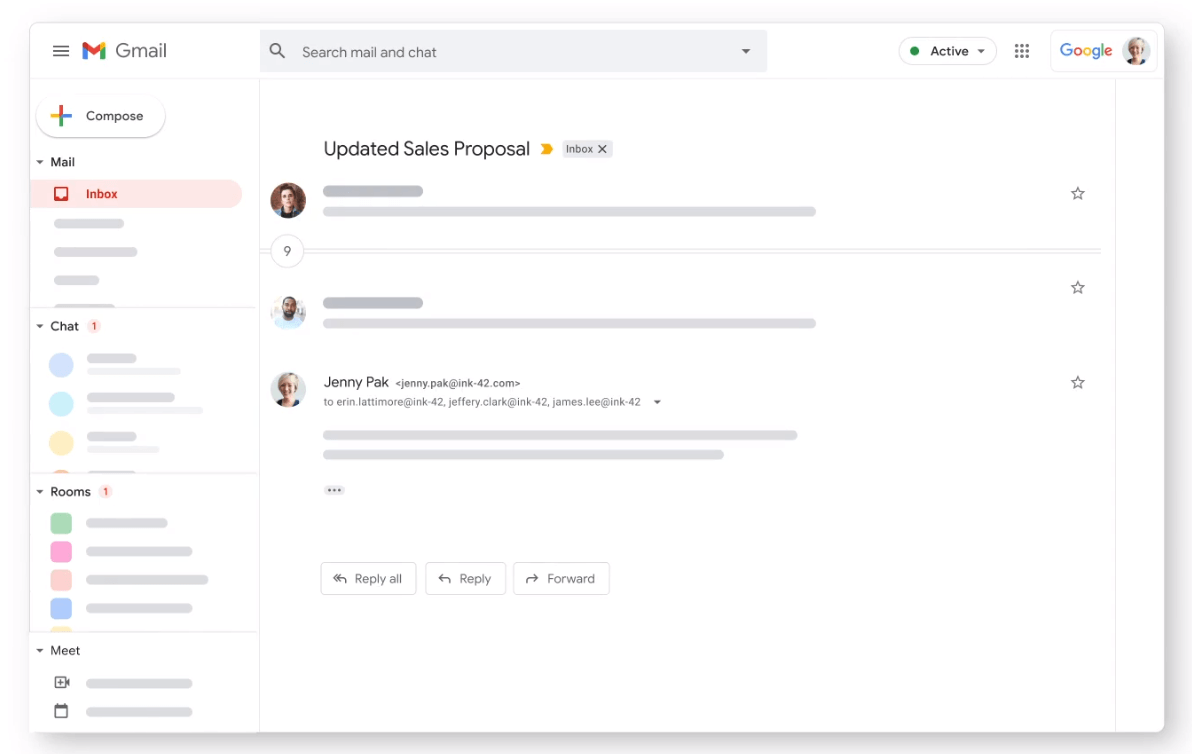This screenshot has height=754, width=1192.
Task: Click the Compose plus icon
Action: click(x=59, y=116)
